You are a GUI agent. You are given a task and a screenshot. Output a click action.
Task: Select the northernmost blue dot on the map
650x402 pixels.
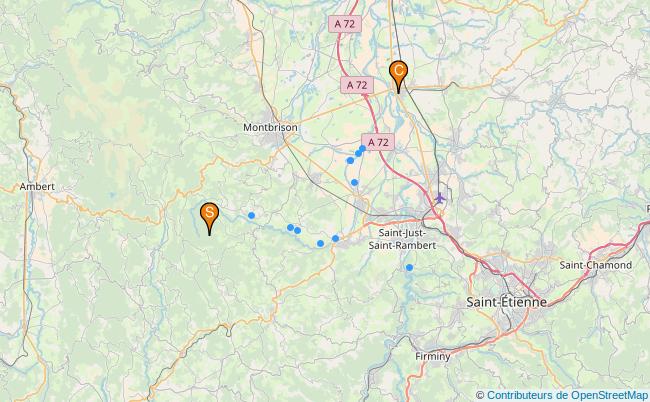click(362, 148)
